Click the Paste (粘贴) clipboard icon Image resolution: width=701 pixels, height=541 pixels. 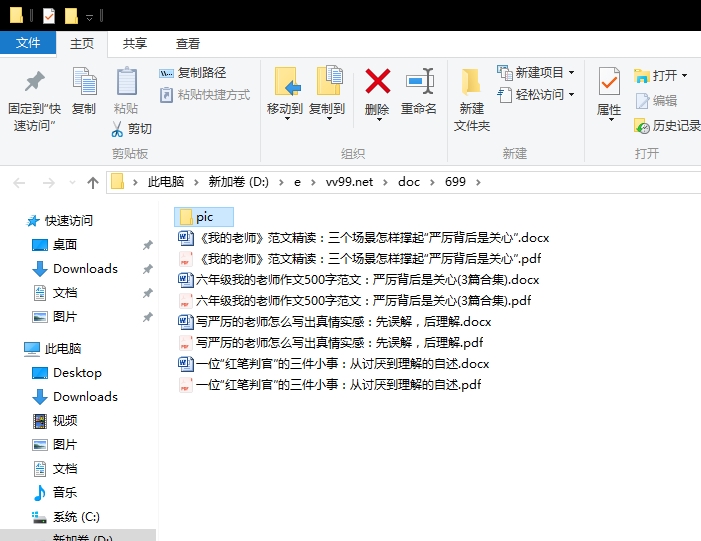(x=126, y=81)
